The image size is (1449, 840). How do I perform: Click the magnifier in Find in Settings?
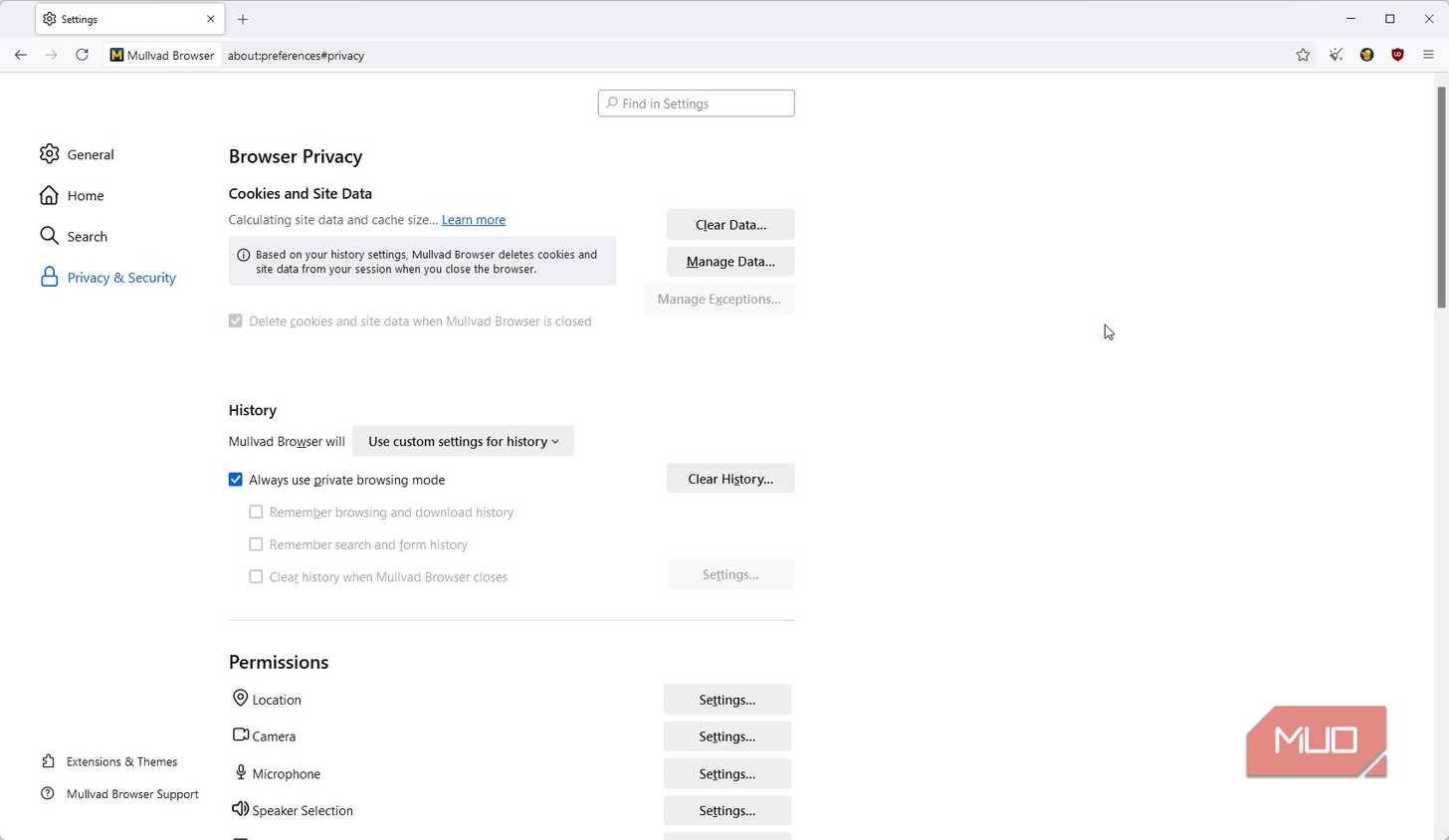point(612,103)
